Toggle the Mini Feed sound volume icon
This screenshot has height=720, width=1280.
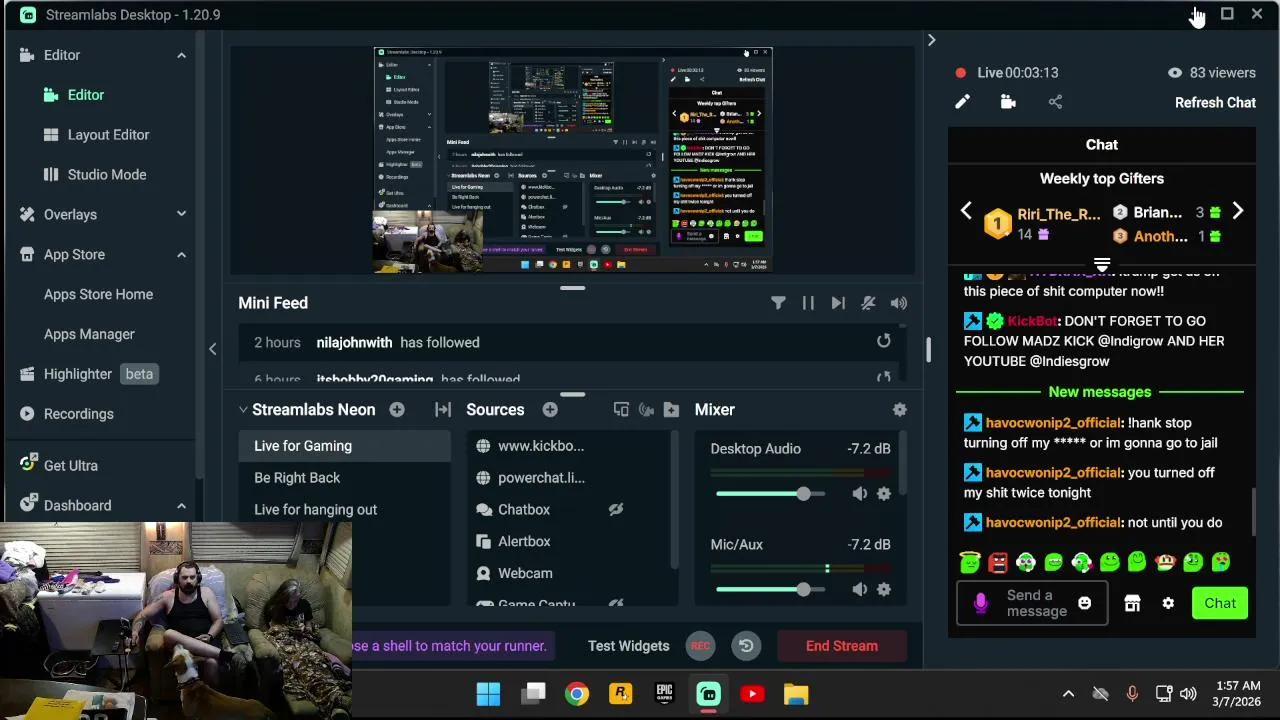click(899, 303)
